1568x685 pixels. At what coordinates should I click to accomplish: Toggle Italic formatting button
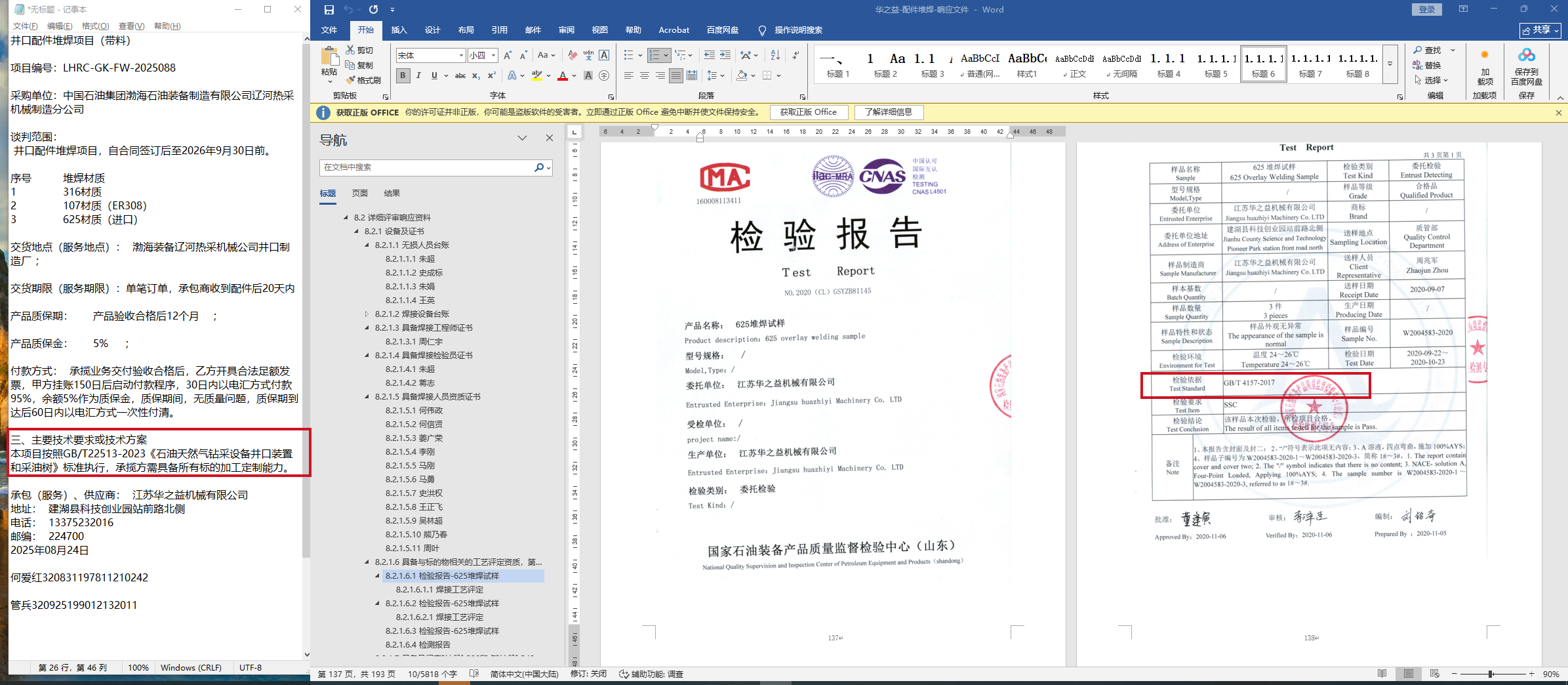click(418, 75)
